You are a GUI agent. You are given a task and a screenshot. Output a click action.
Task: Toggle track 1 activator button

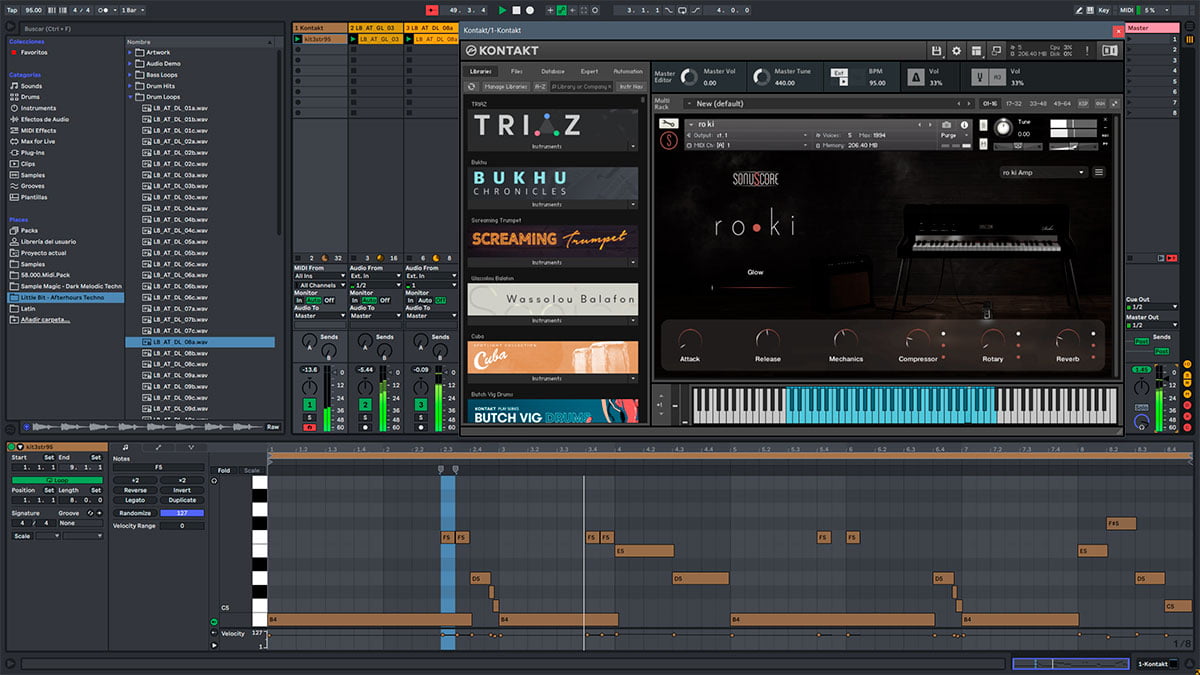tap(310, 403)
